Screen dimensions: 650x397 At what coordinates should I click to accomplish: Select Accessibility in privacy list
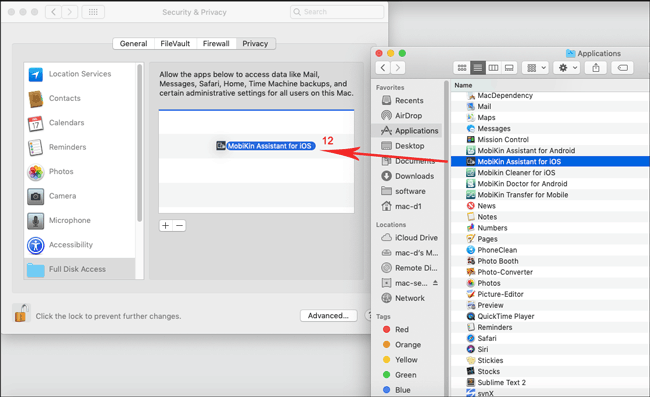(x=79, y=245)
